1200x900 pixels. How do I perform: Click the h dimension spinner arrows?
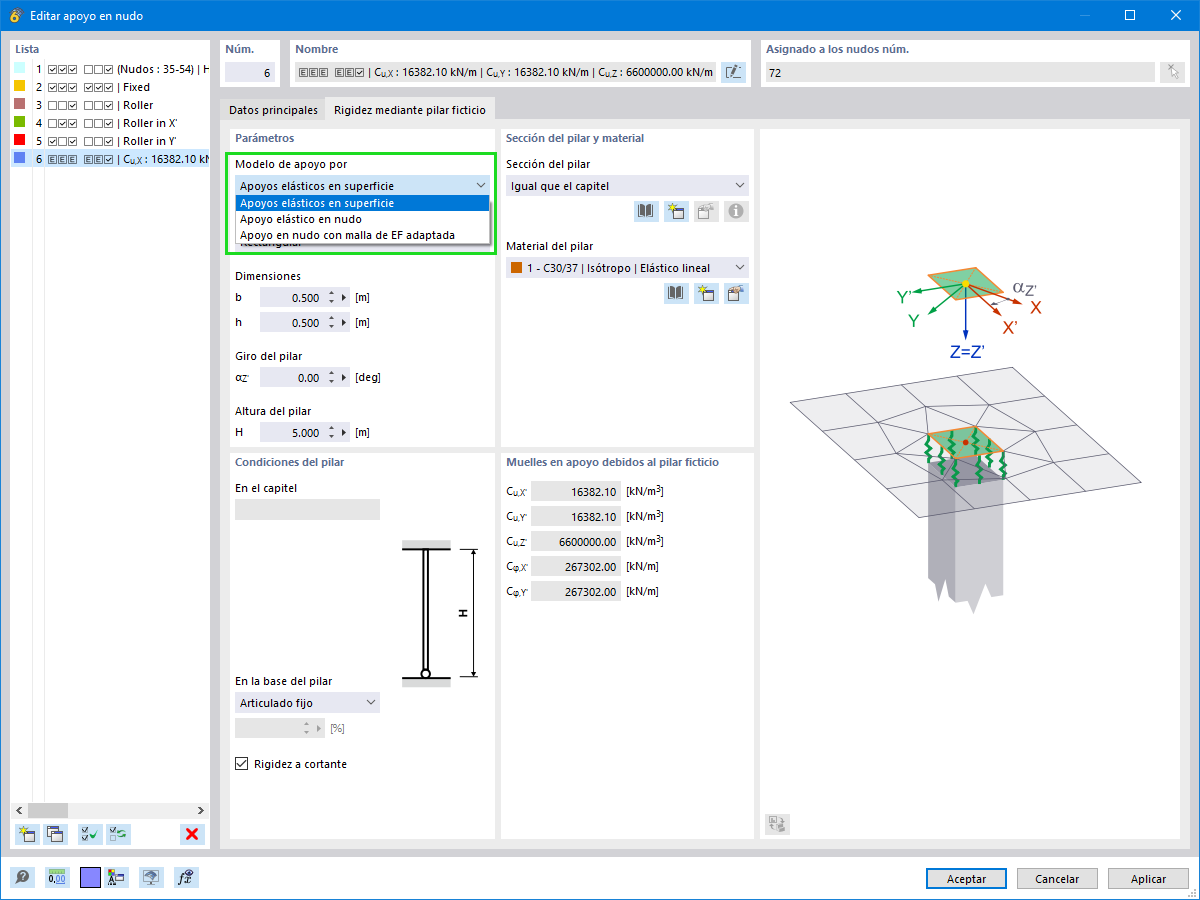(332, 323)
